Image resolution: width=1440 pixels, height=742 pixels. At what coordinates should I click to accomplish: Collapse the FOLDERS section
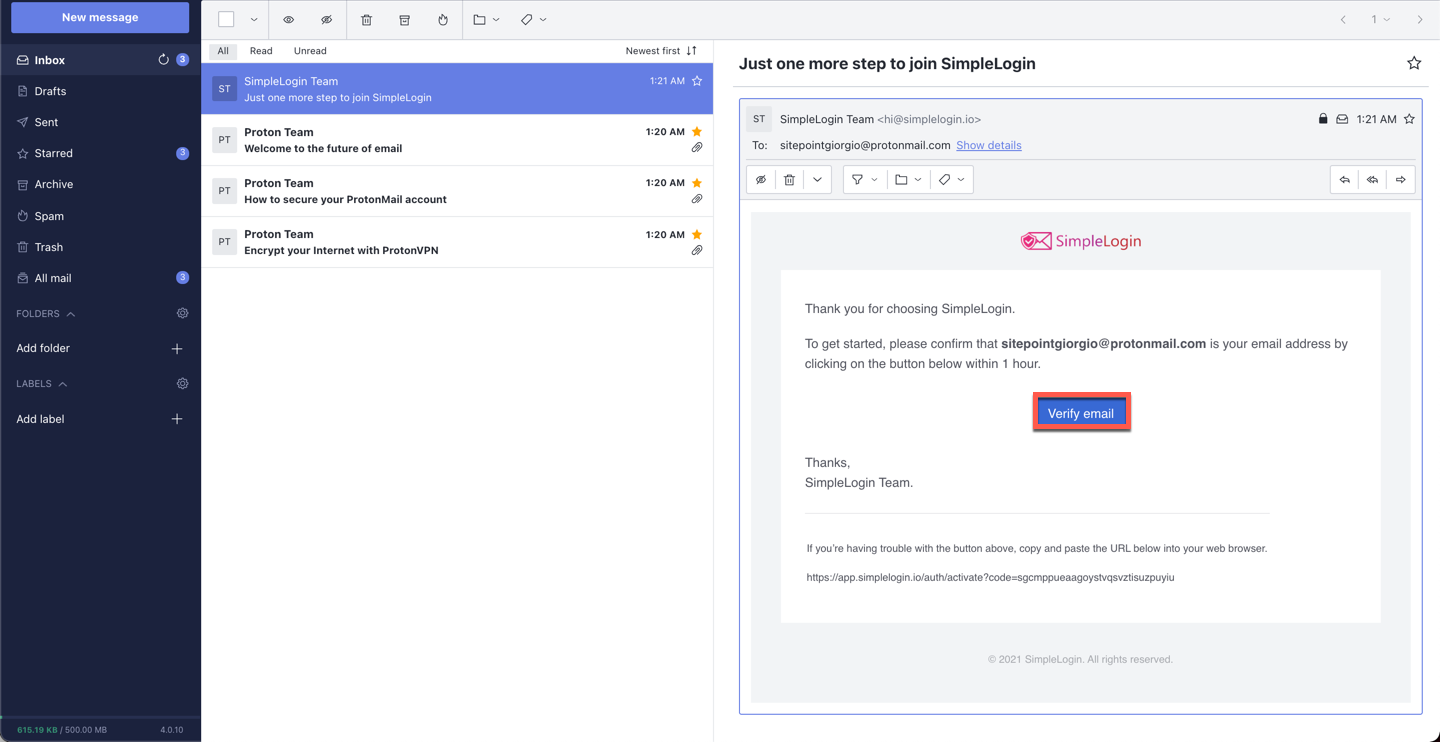46,314
